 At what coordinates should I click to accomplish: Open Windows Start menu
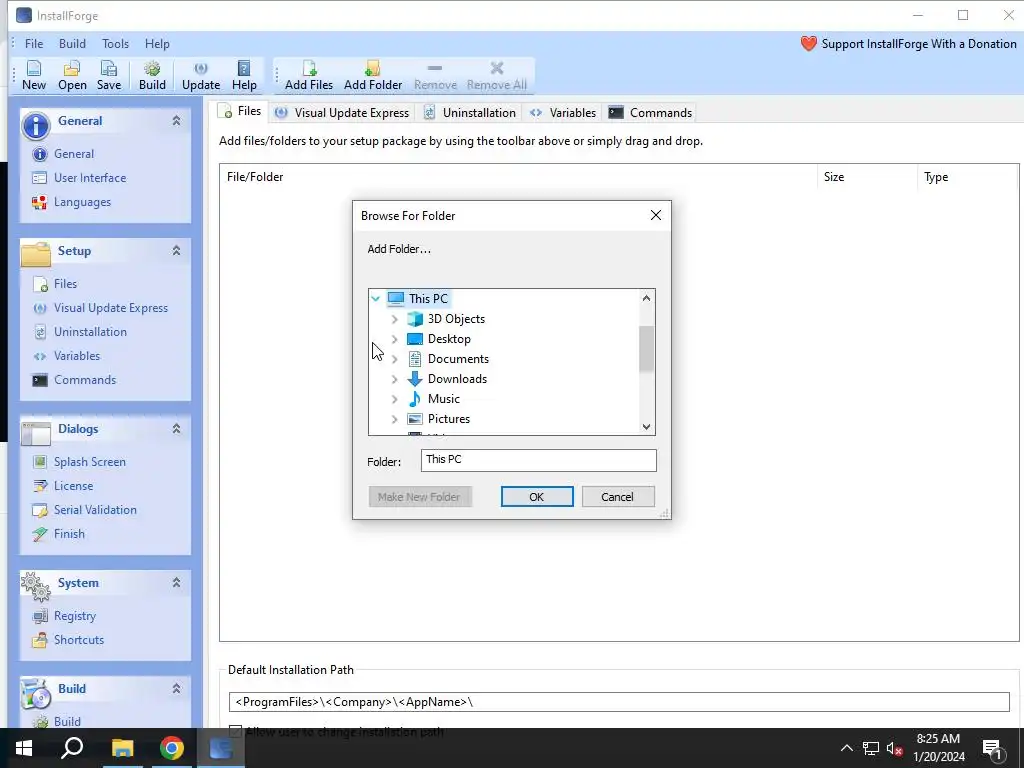[24, 748]
